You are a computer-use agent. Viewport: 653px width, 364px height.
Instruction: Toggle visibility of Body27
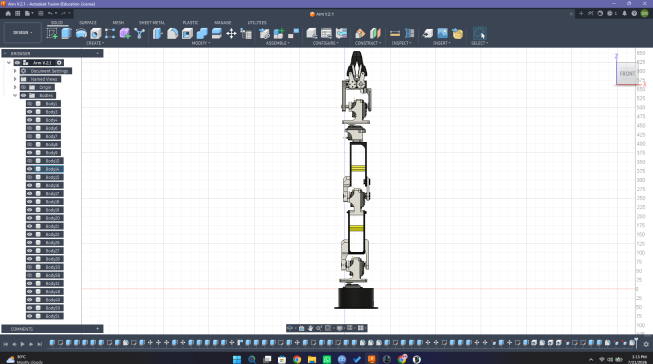(30, 251)
